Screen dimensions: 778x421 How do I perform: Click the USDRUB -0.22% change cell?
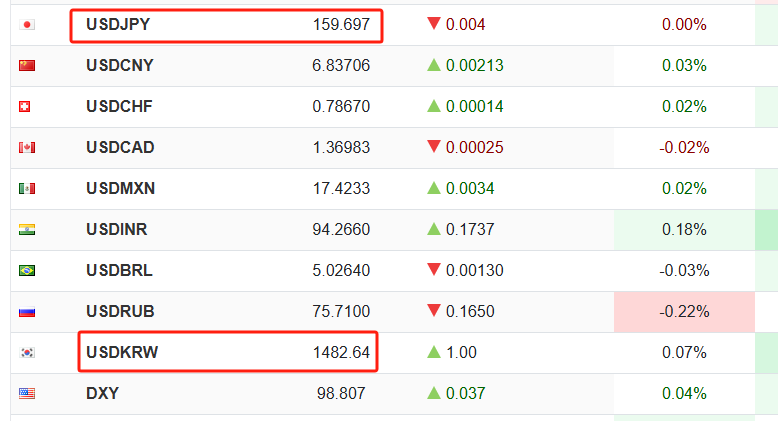tap(684, 311)
